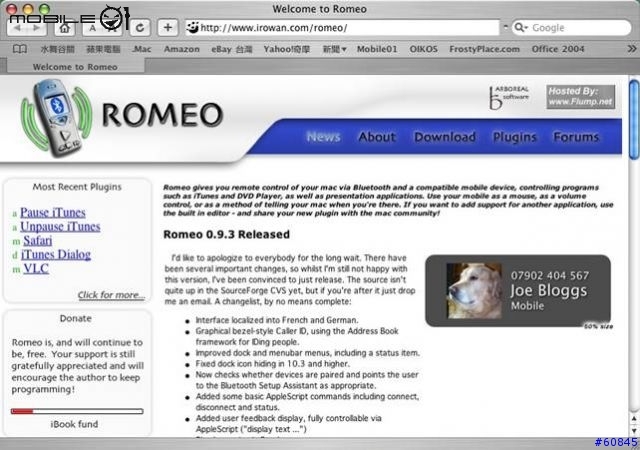This screenshot has width=640, height=450.
Task: Open the iTunes Dialog plugin link
Action: point(56,254)
